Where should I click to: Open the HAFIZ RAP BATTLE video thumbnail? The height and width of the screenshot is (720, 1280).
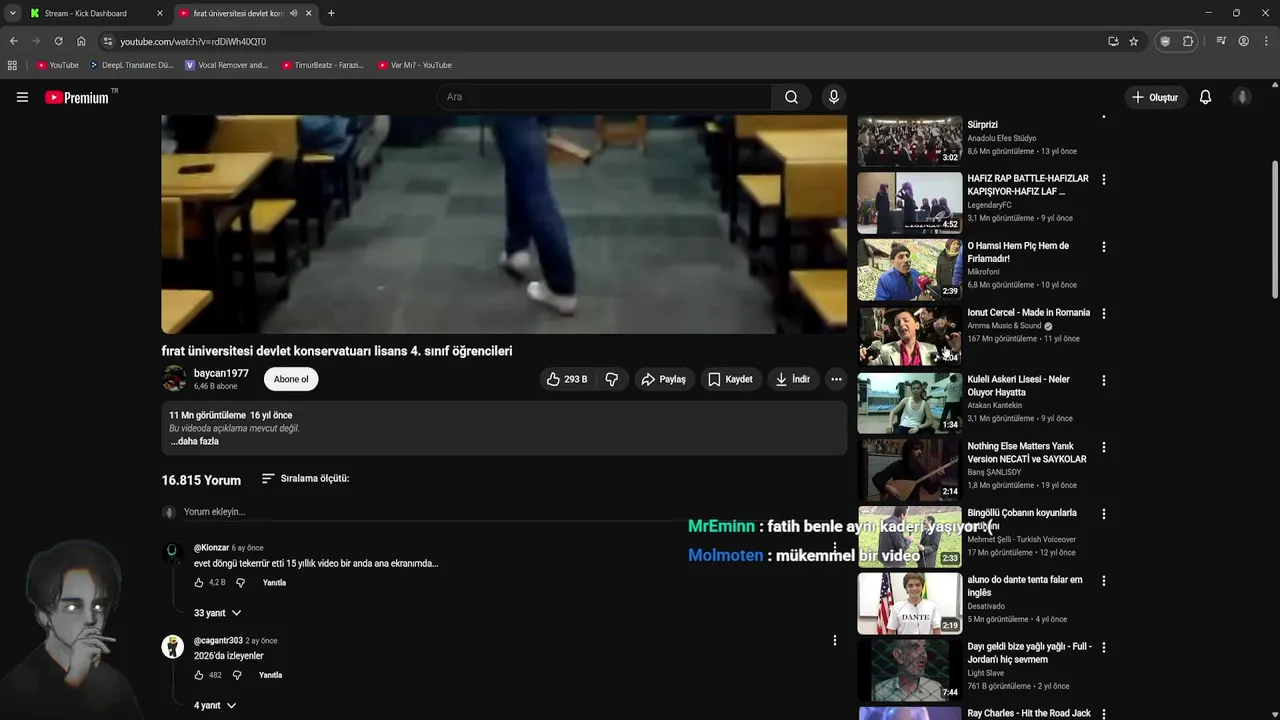[909, 202]
